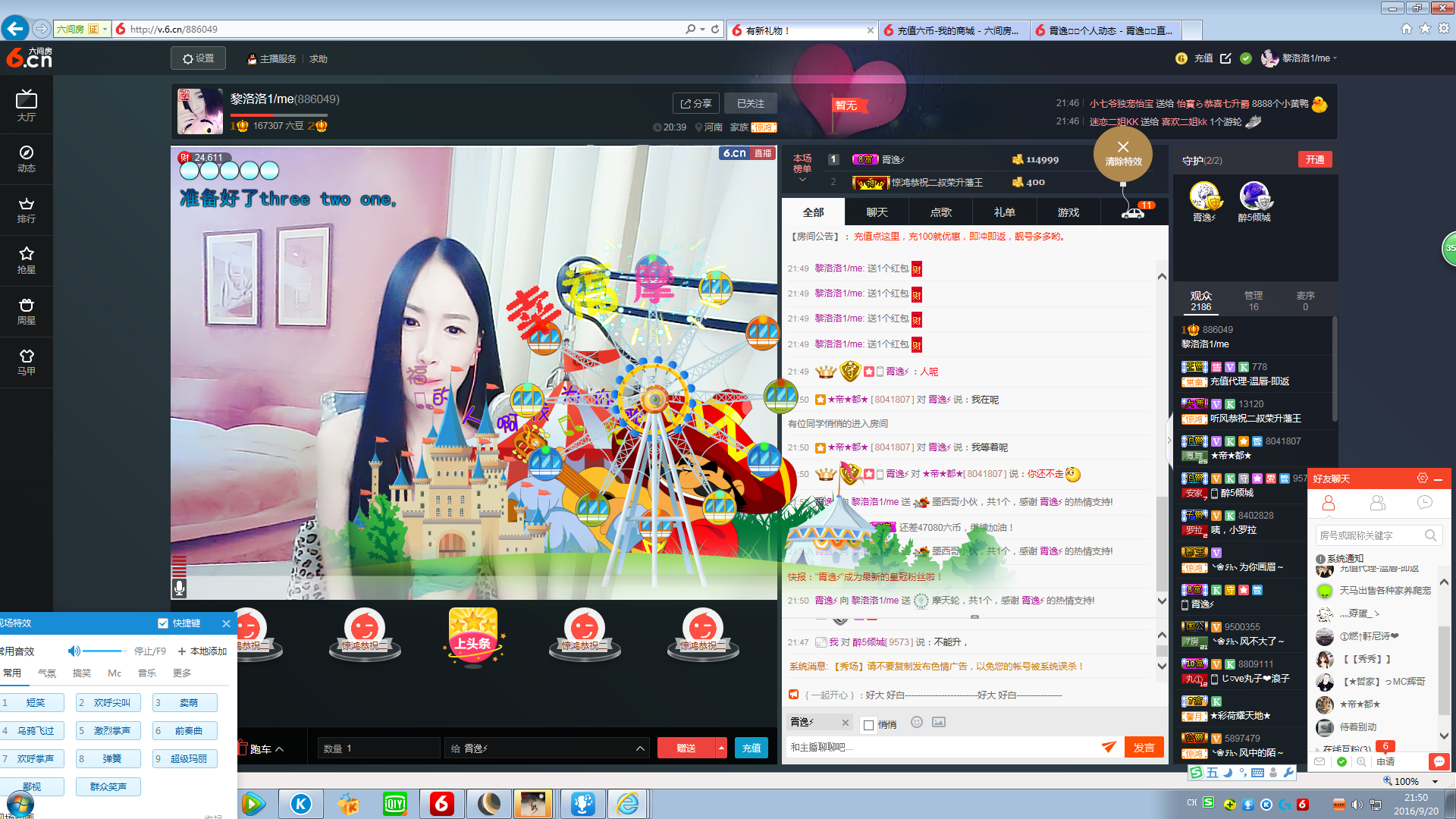Play the 欢呼尖叫 sound effect
The height and width of the screenshot is (819, 1456).
pyautogui.click(x=108, y=702)
